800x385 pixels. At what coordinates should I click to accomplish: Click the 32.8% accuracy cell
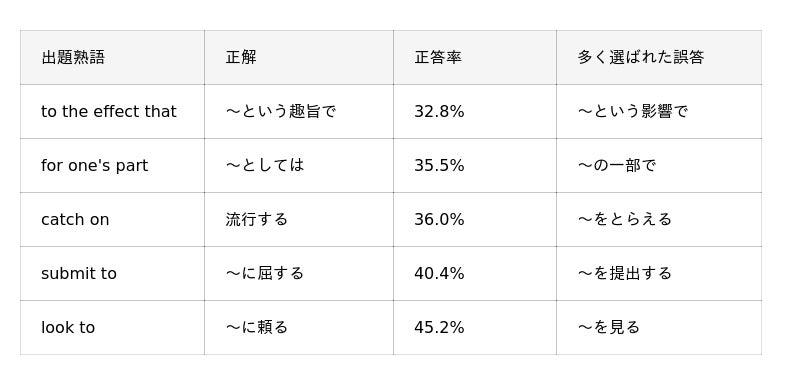475,112
